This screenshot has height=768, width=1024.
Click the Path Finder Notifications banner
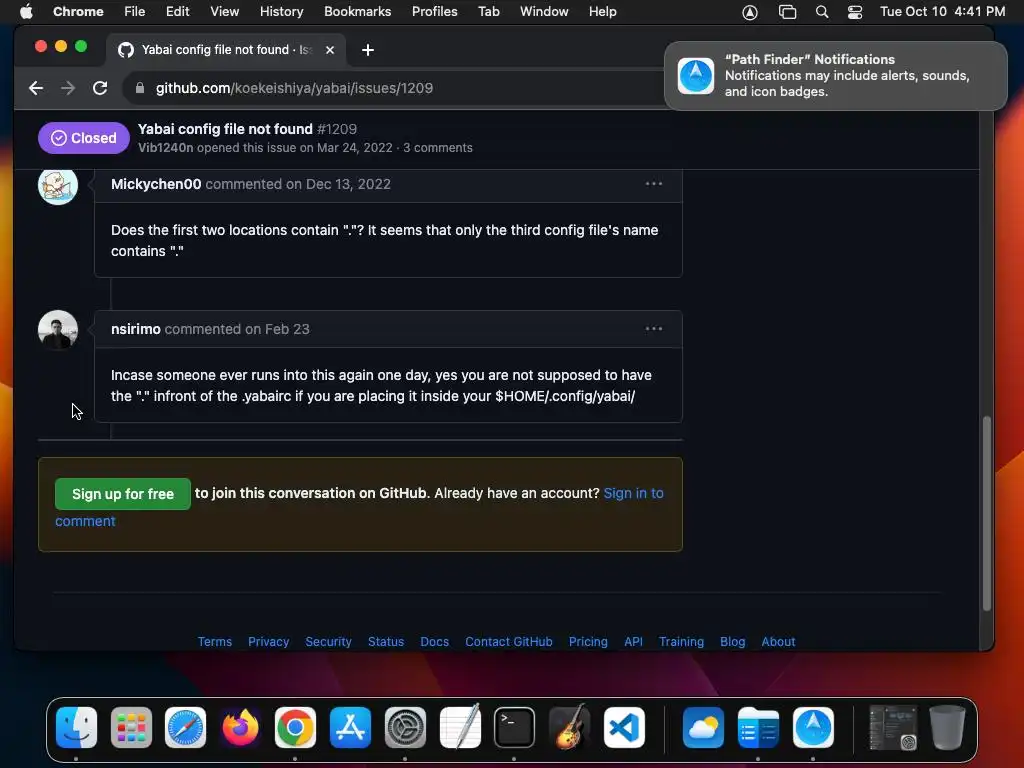pos(836,76)
